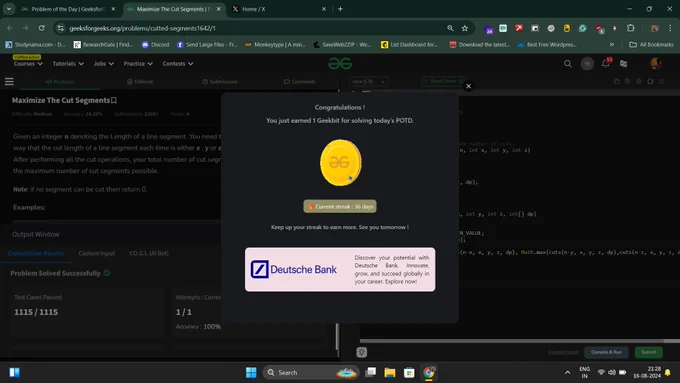680x383 pixels.
Task: Click the GeeksforGeeks logo in header
Action: (340, 64)
